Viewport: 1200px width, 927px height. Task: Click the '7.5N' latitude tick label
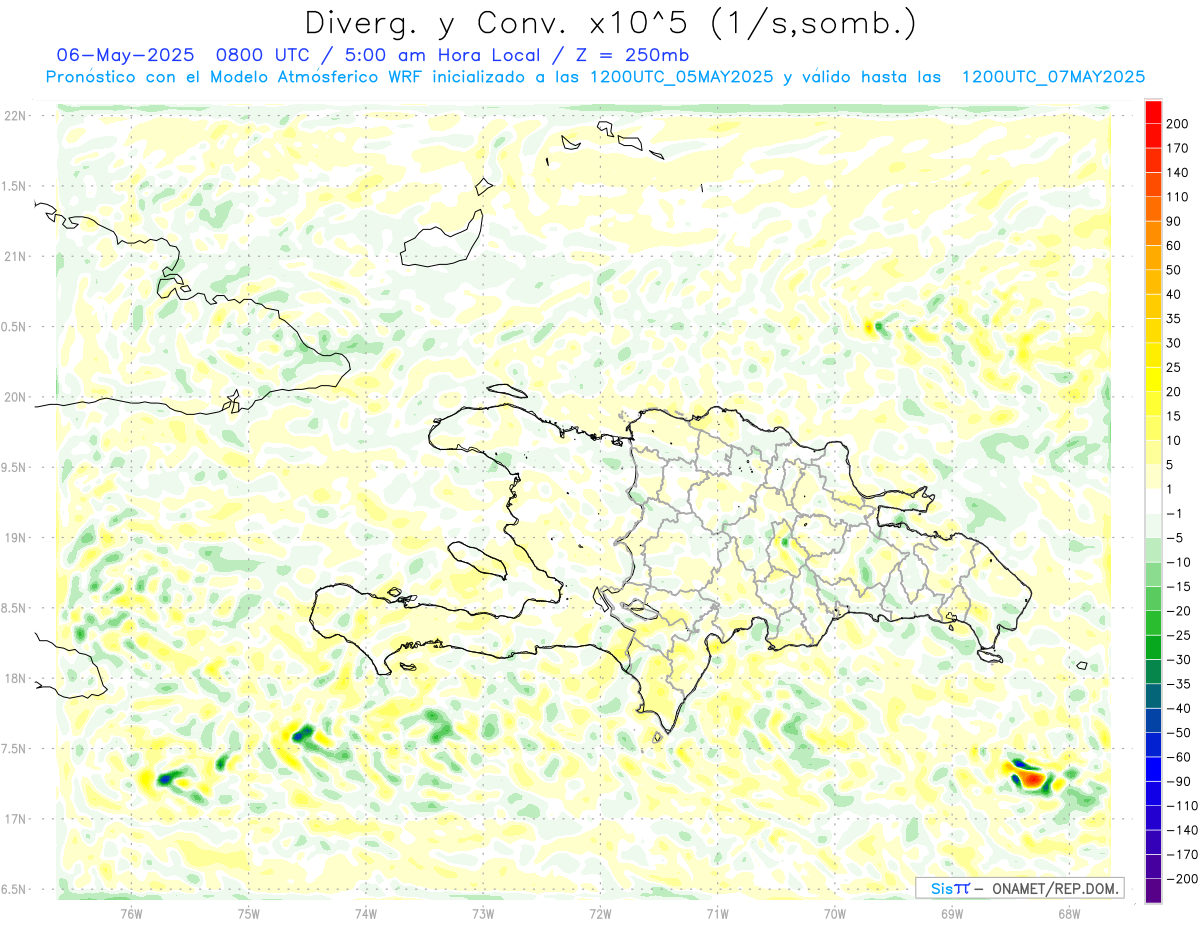click(x=15, y=748)
